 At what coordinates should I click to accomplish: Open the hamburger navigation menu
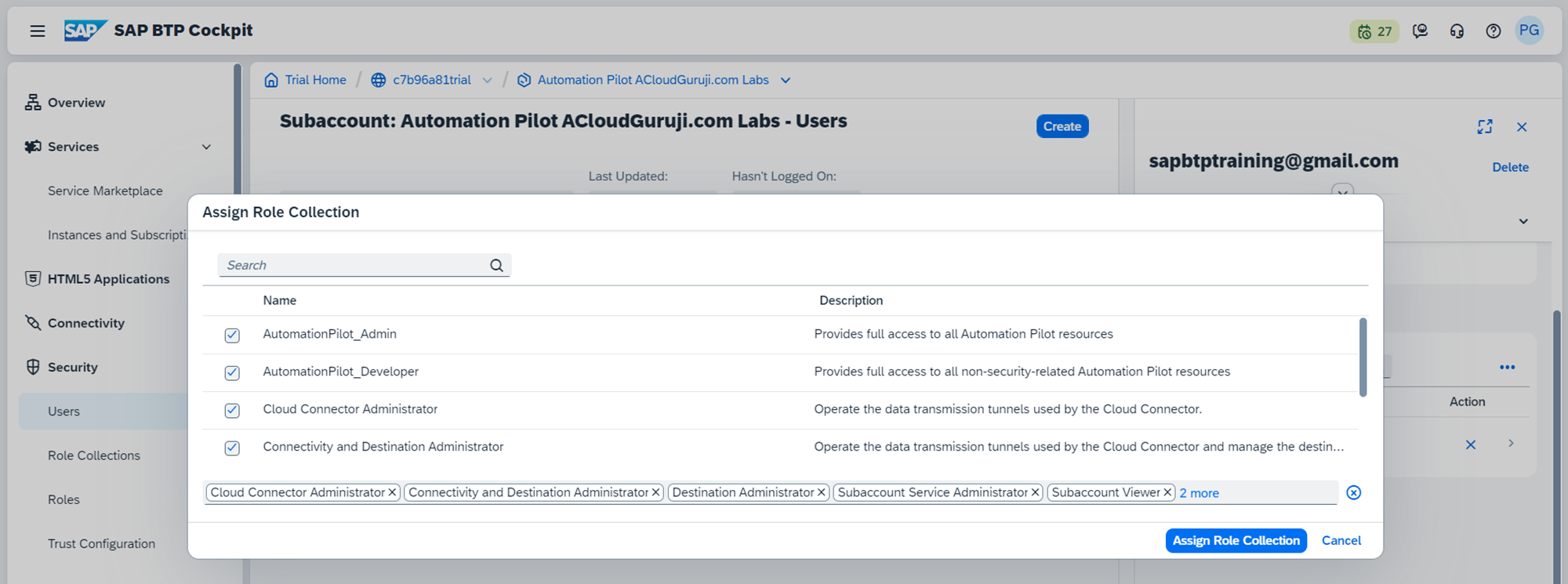pos(37,31)
